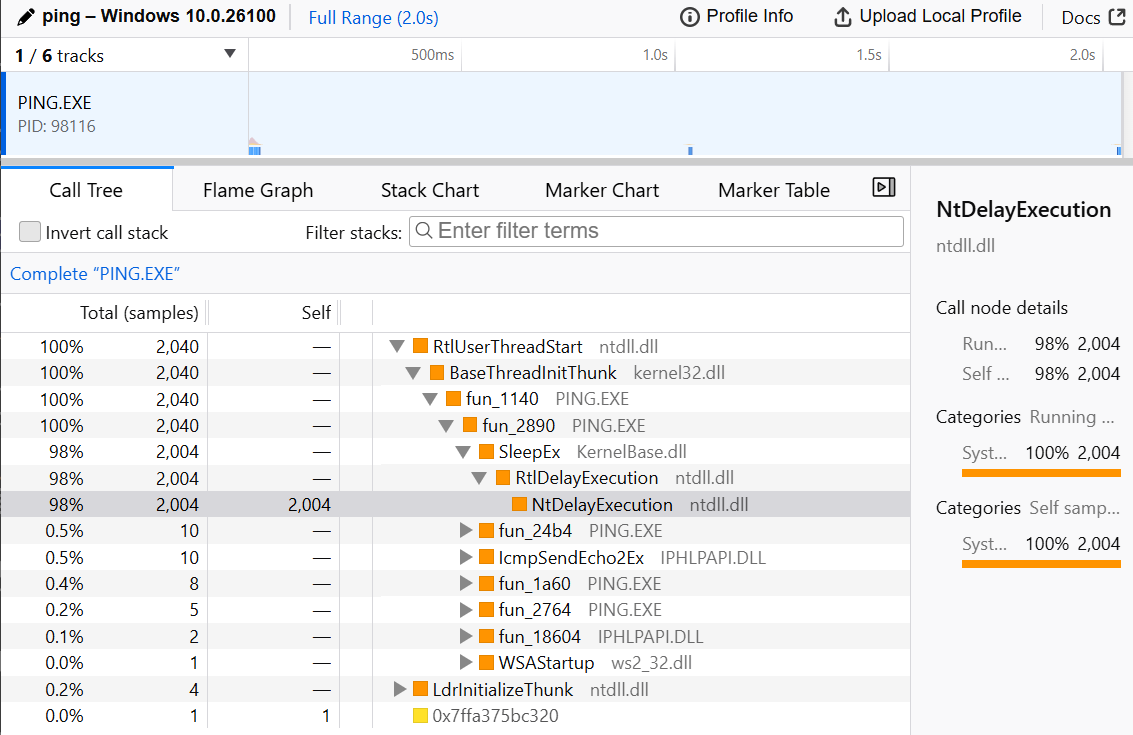Viewport: 1133px width, 735px height.
Task: Enable Invert call stack checkbox
Action: coord(31,232)
